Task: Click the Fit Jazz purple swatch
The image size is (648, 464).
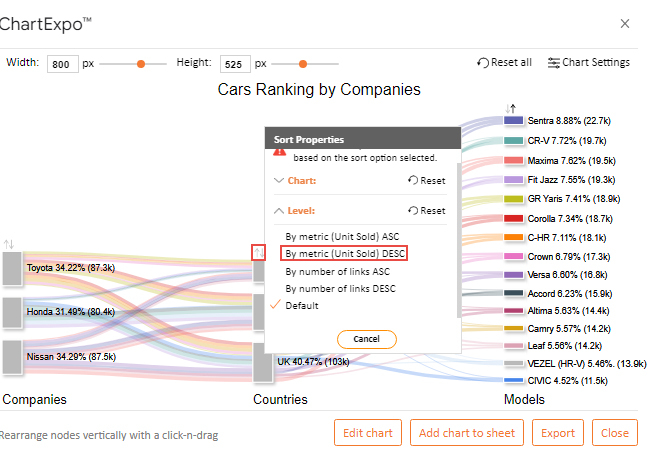Action: (514, 180)
